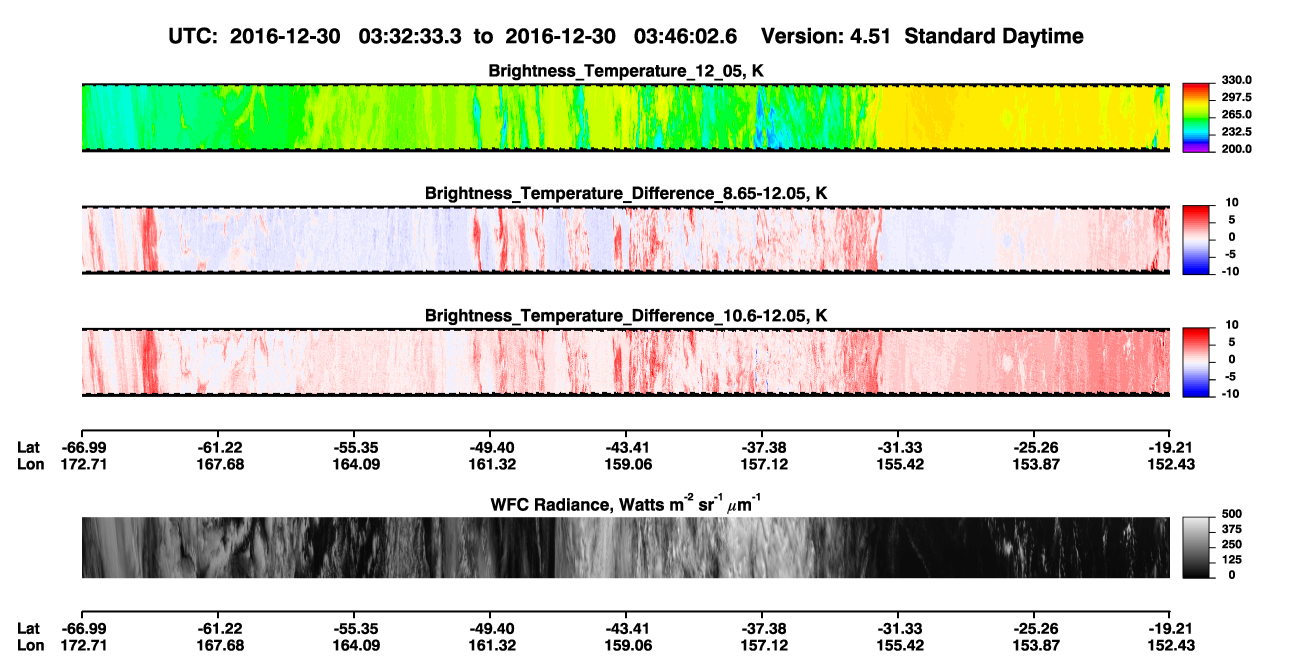Click latitude -49.40 below the 10.6-12.05 panel
This screenshot has height=667, width=1300.
[490, 447]
